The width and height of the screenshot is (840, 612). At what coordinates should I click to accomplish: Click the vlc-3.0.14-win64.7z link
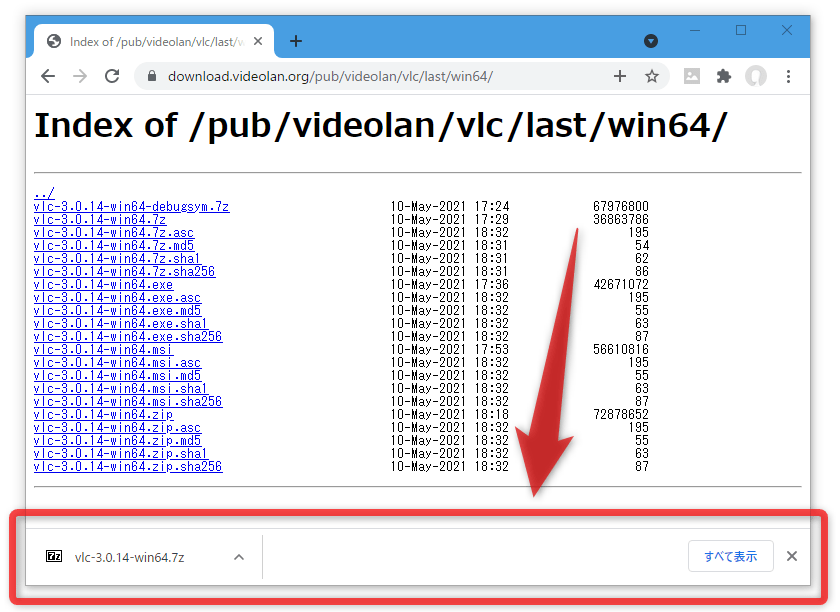[x=100, y=219]
